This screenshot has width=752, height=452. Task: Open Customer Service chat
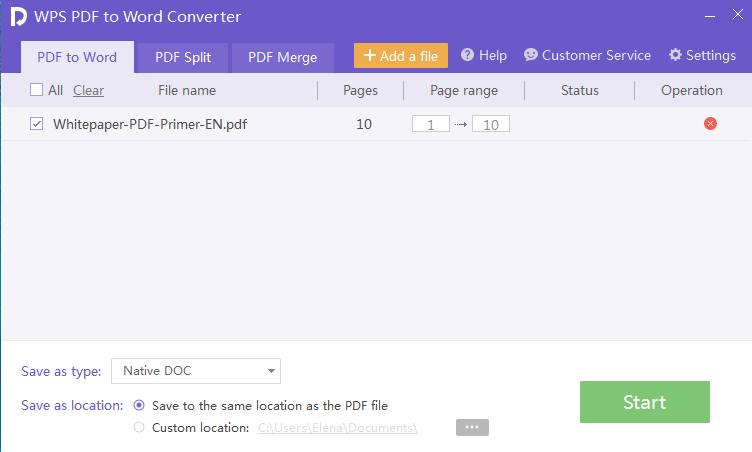(587, 55)
